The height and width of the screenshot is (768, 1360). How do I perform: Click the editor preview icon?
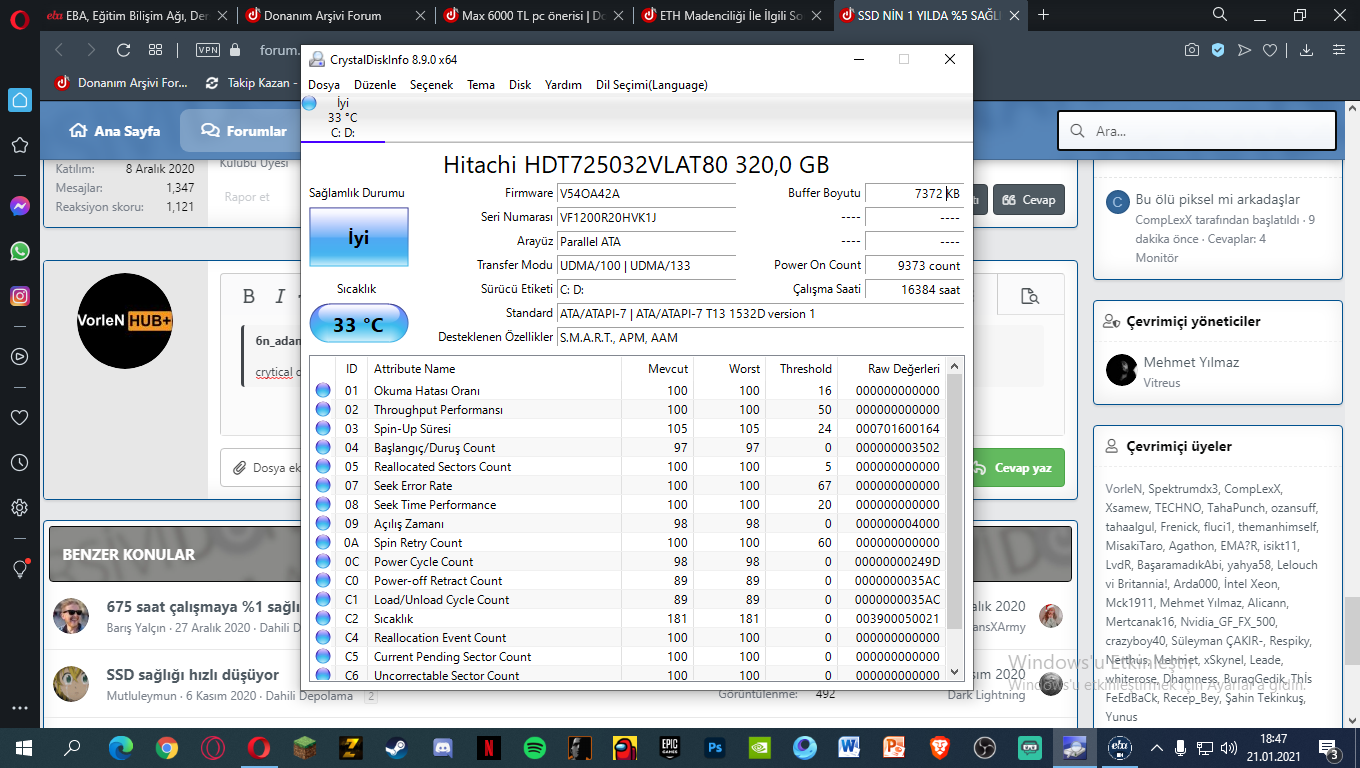(1029, 296)
